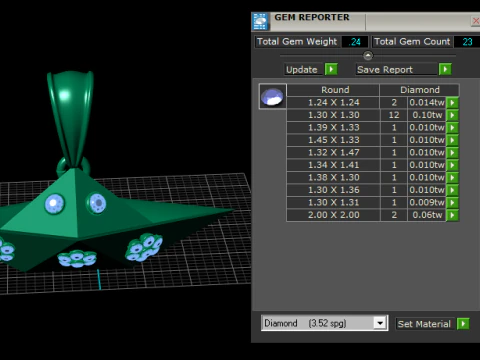Viewport: 480px width, 360px height.
Task: Click the Gem Reporter panel icon
Action: [x=260, y=22]
